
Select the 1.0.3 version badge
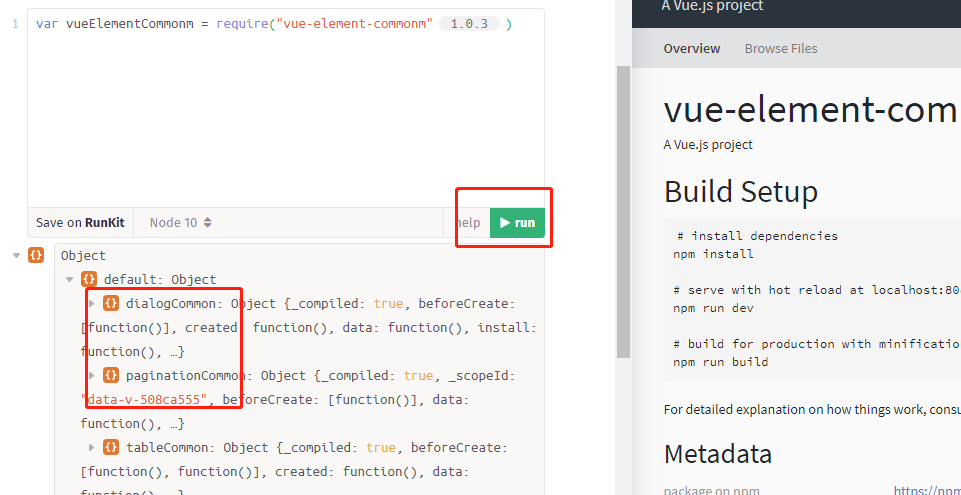pyautogui.click(x=469, y=24)
